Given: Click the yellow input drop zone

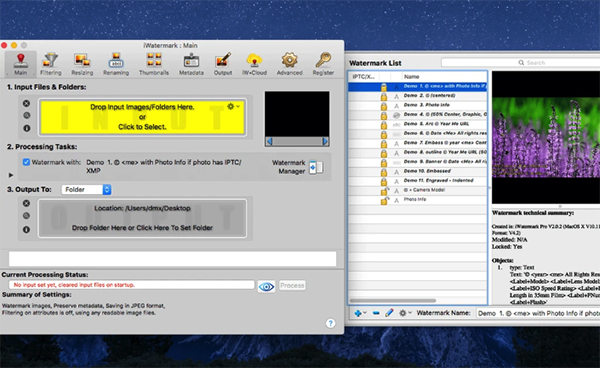Looking at the screenshot, I should click(142, 117).
